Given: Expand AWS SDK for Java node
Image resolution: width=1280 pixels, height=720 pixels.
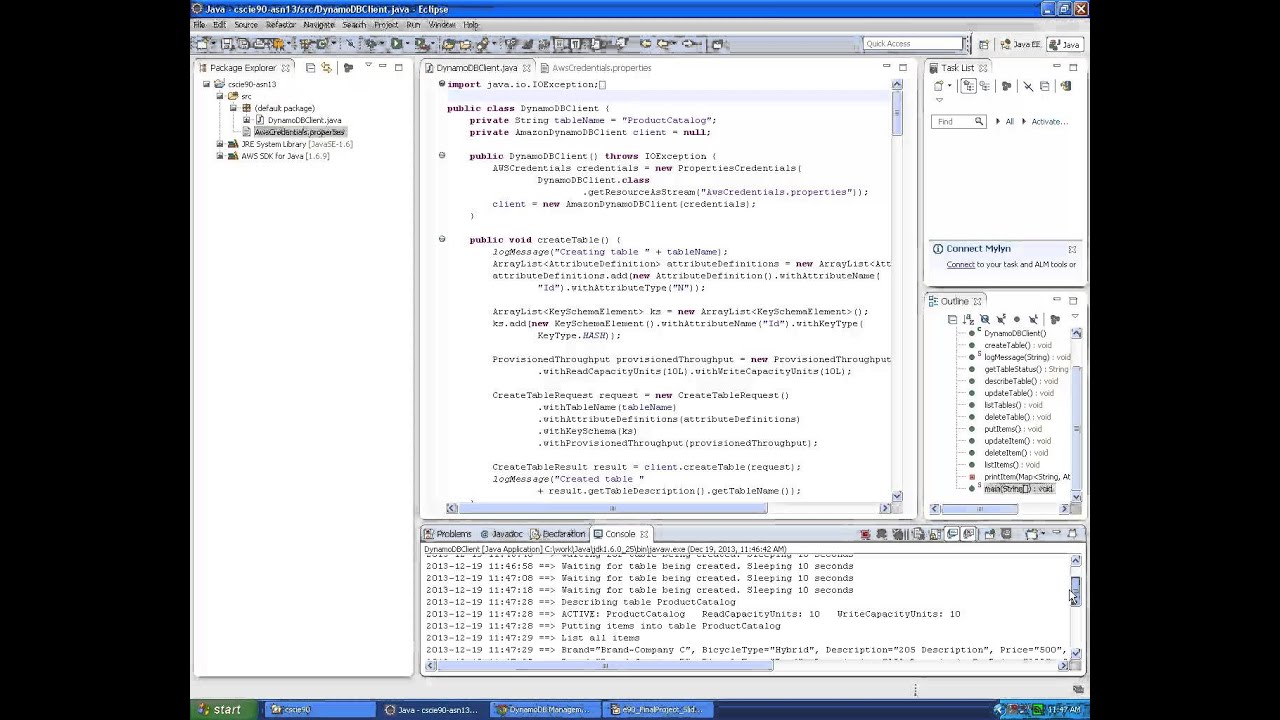Looking at the screenshot, I should pos(220,156).
